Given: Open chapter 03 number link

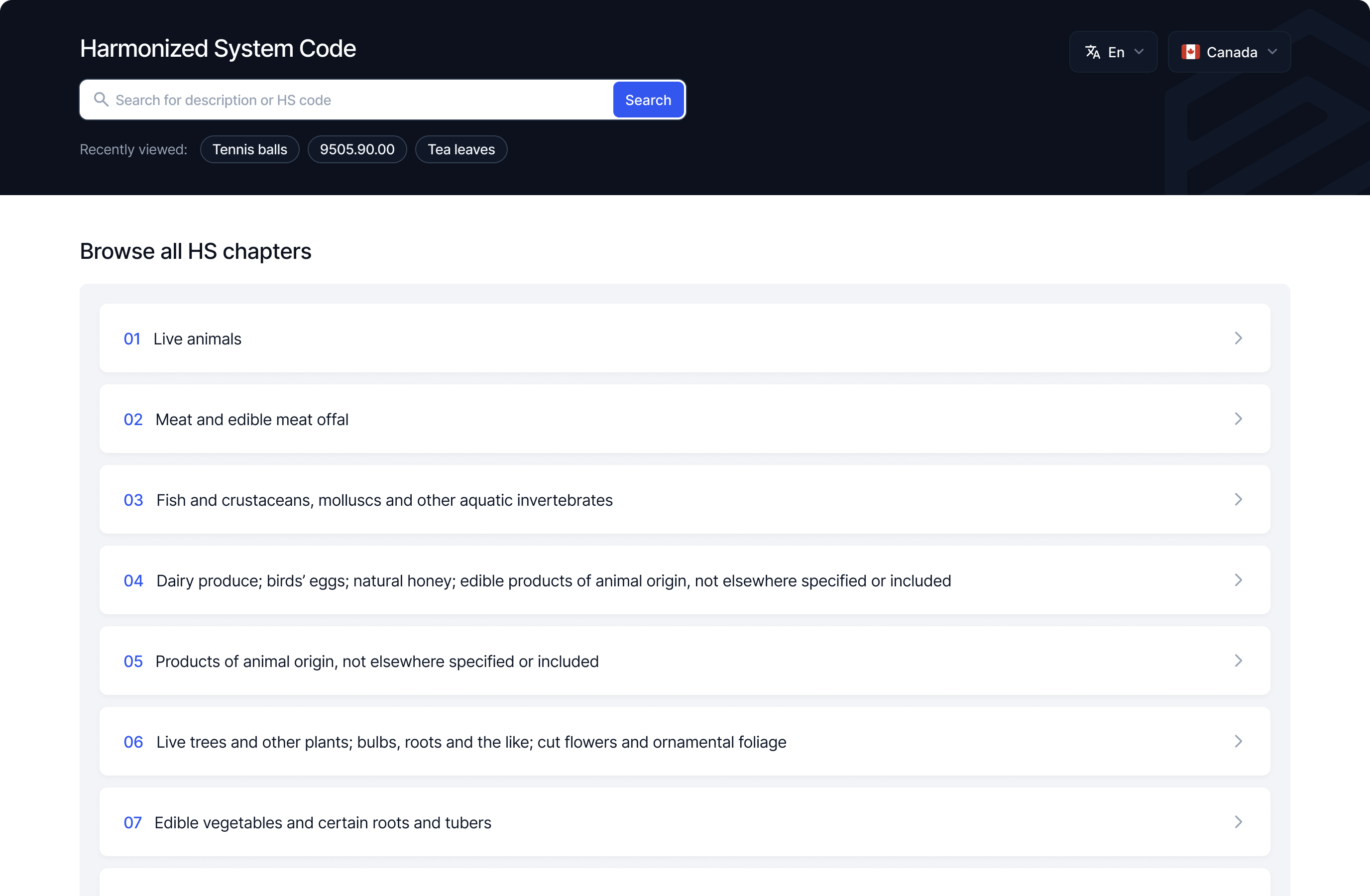Looking at the screenshot, I should pyautogui.click(x=133, y=499).
